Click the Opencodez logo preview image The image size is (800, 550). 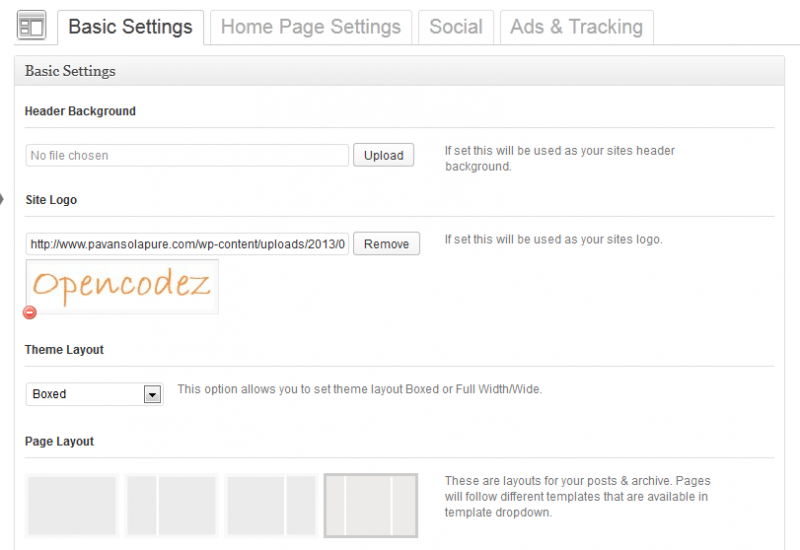click(x=122, y=287)
